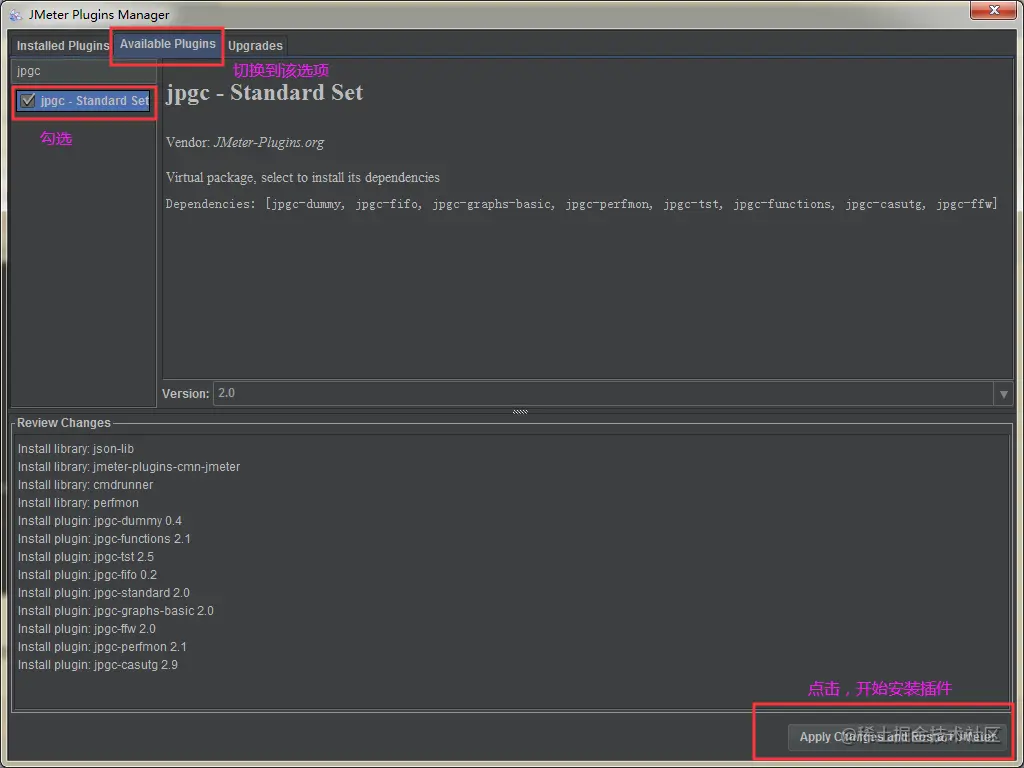The width and height of the screenshot is (1024, 768).
Task: Click the Dependencies list text line
Action: (581, 204)
